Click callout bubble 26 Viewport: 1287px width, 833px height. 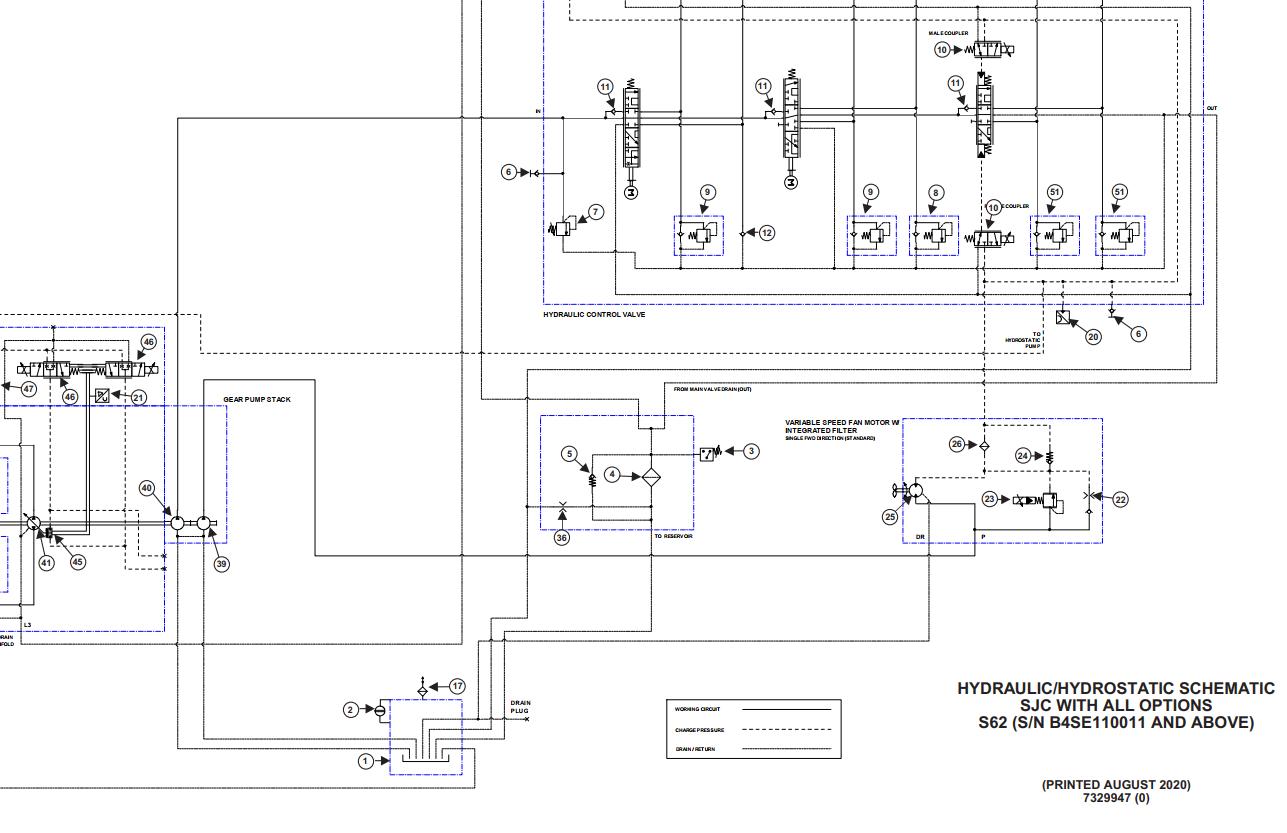pos(957,444)
